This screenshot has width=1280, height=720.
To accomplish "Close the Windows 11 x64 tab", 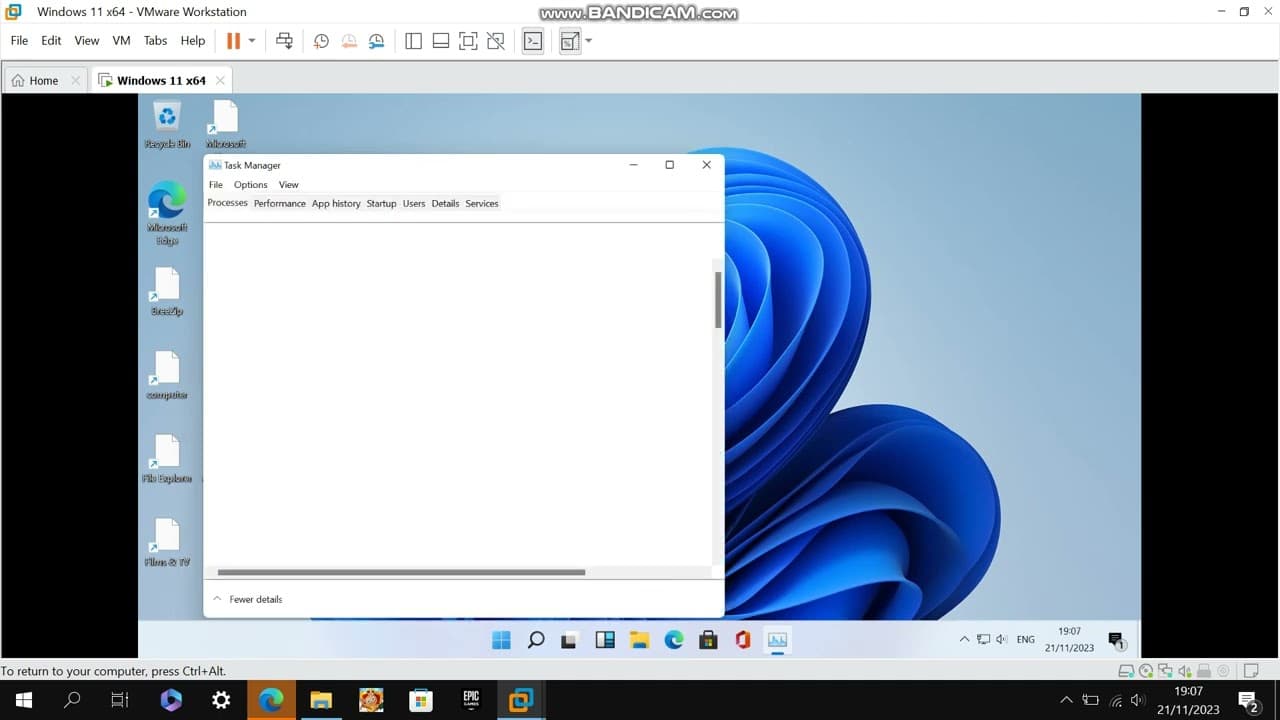I will tap(220, 80).
